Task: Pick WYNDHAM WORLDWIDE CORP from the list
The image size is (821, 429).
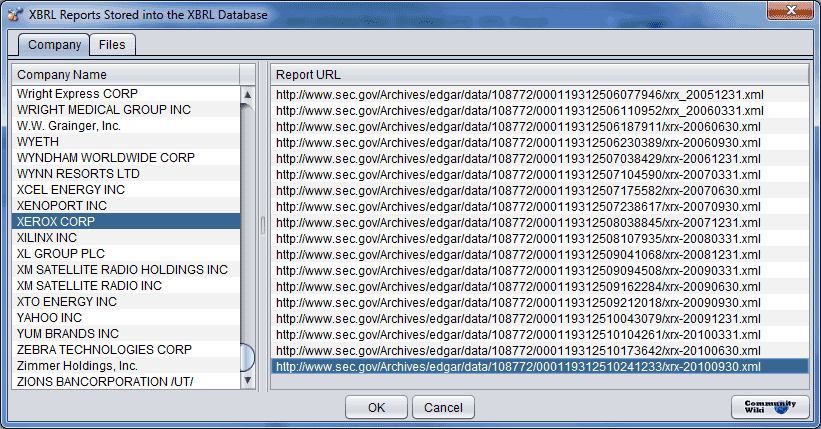Action: 126,158
